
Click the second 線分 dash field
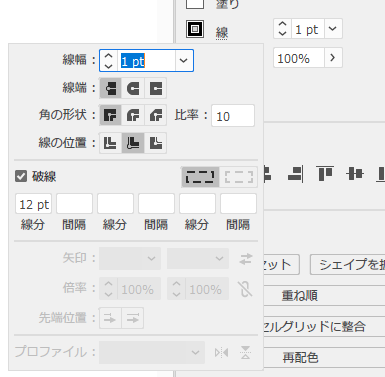tap(115, 204)
